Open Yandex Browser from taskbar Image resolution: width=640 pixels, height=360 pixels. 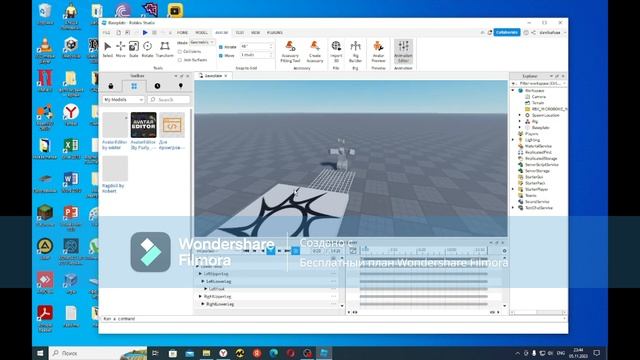pos(223,353)
